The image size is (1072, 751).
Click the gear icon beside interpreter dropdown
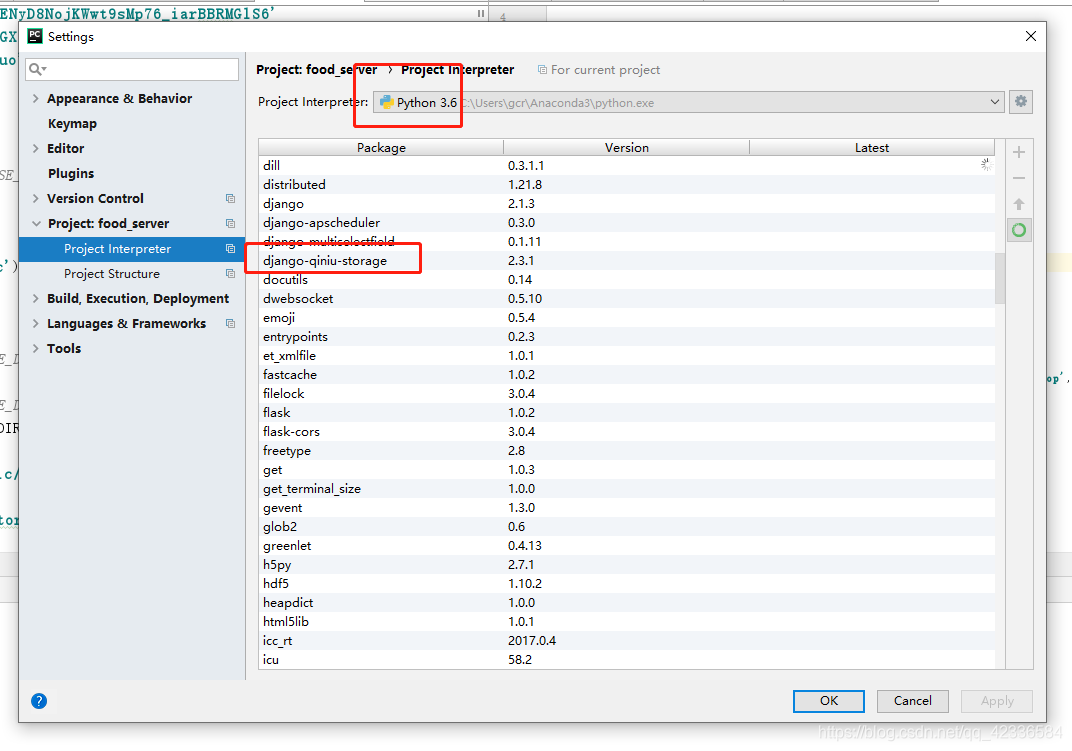click(x=1020, y=102)
